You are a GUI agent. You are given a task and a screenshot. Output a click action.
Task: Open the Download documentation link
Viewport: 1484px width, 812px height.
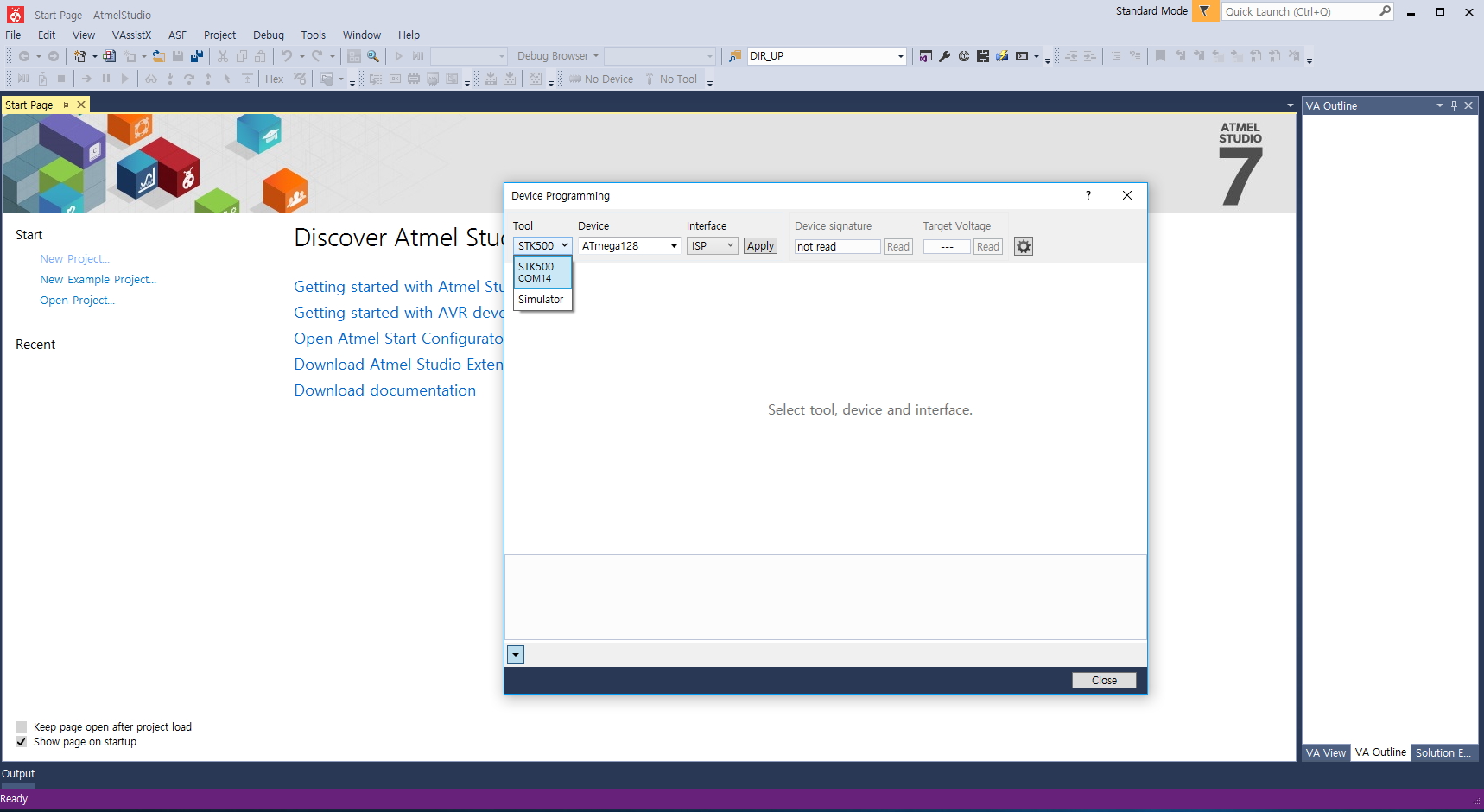point(384,390)
